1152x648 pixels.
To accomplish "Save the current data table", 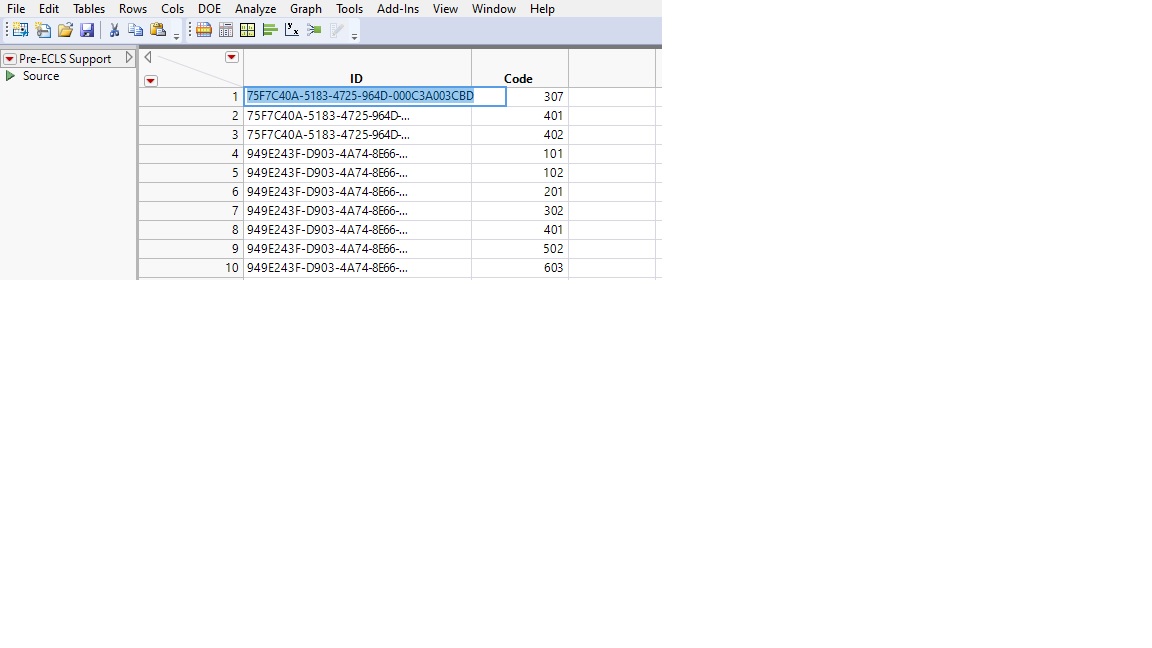I will coord(87,29).
